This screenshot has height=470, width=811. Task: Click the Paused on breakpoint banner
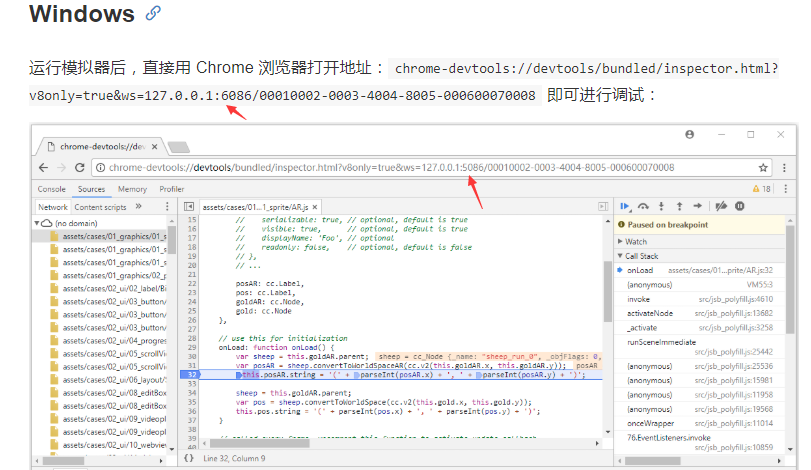pos(699,225)
